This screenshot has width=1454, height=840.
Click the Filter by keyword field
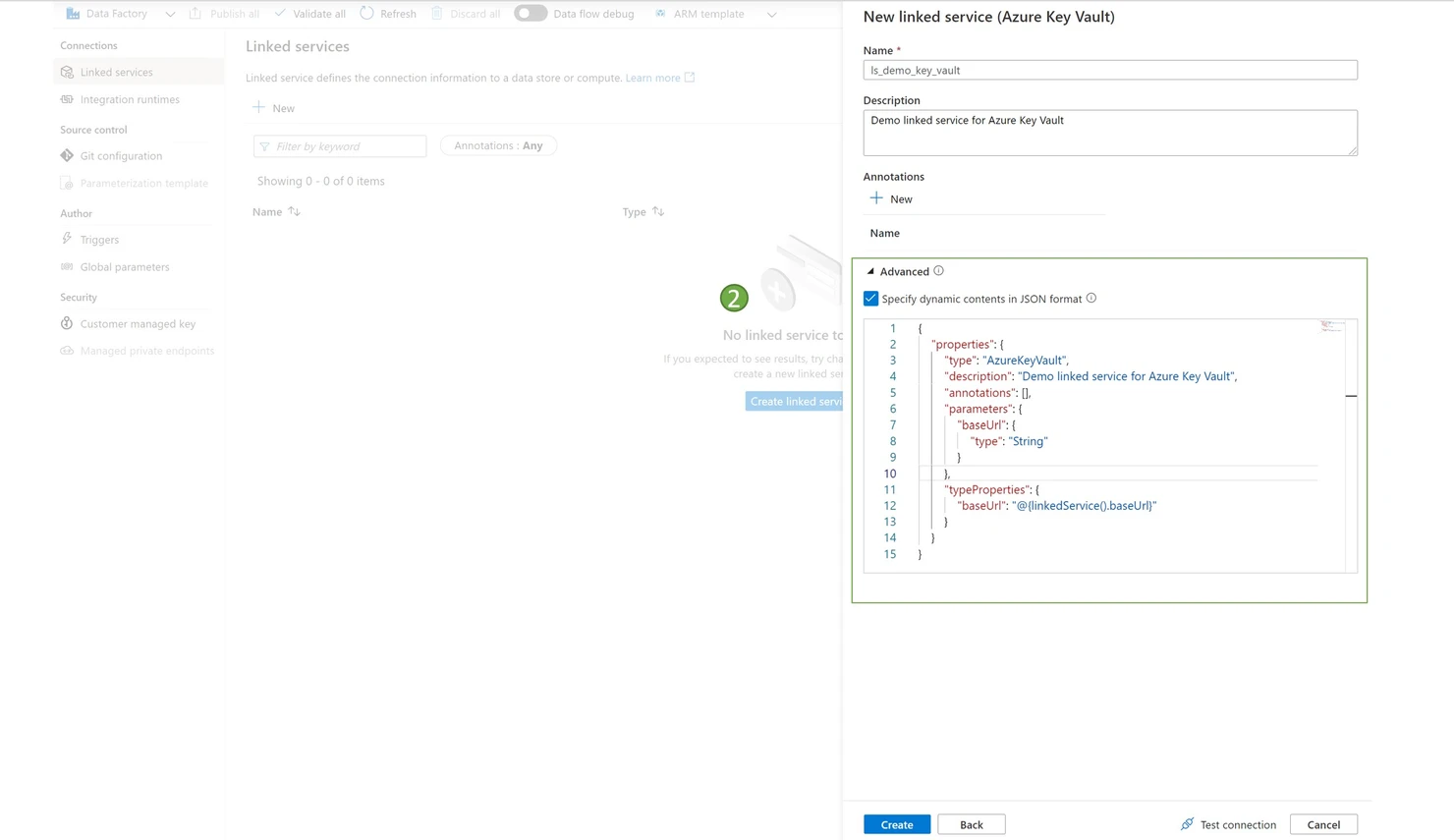340,146
